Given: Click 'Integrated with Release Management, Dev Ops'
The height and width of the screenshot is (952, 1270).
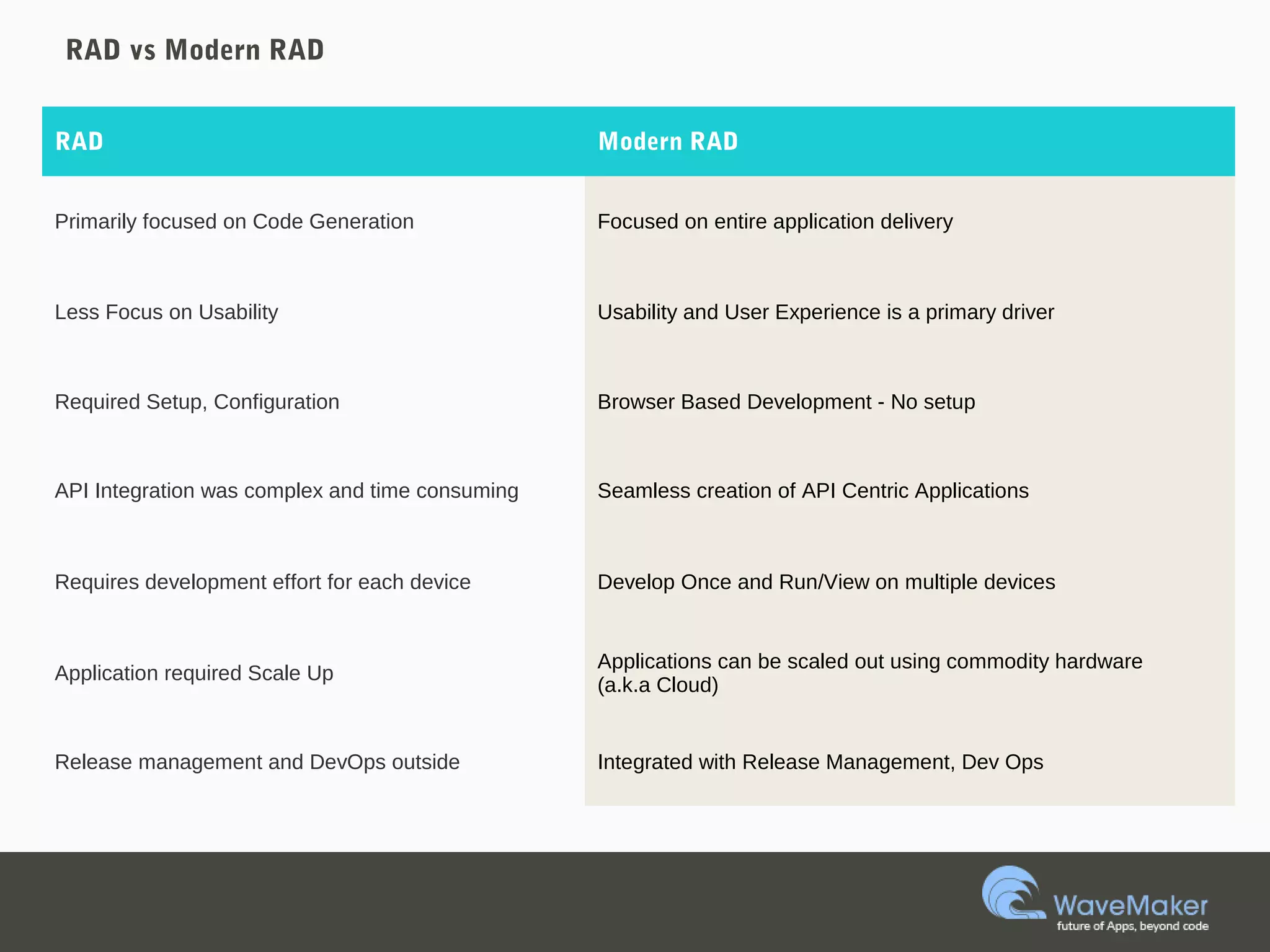Looking at the screenshot, I should (820, 762).
